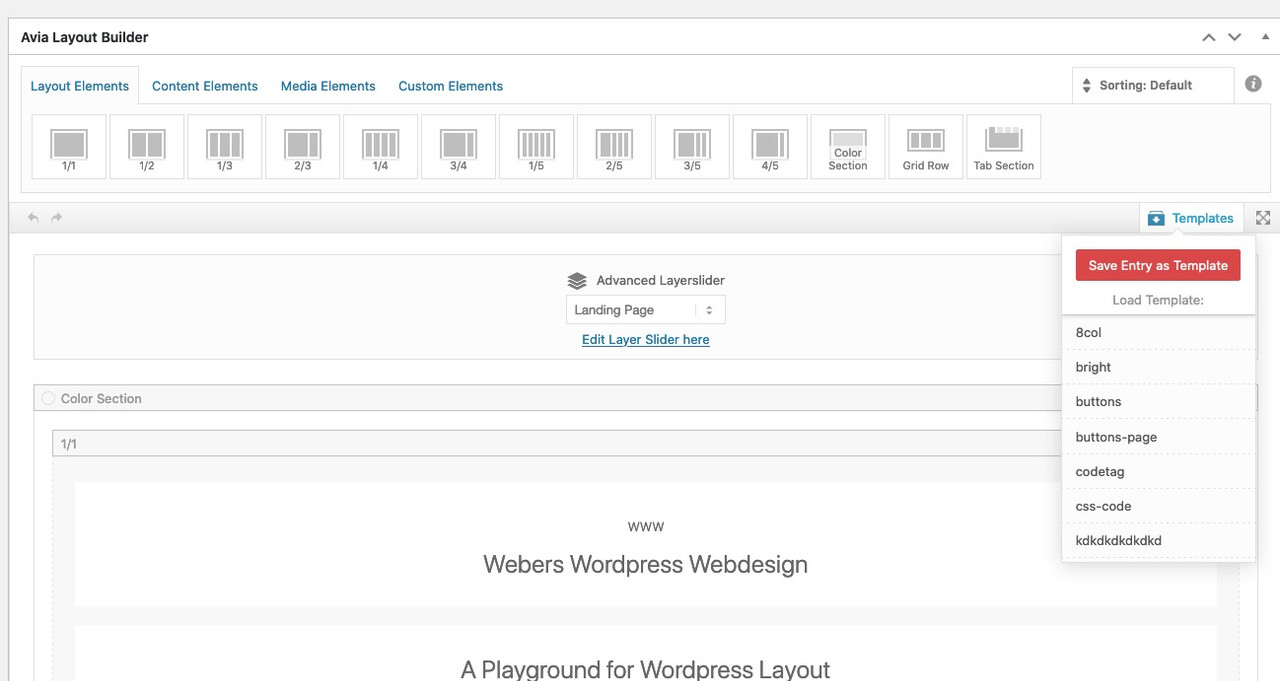
Task: Add a Tab Section element
Action: point(1004,147)
